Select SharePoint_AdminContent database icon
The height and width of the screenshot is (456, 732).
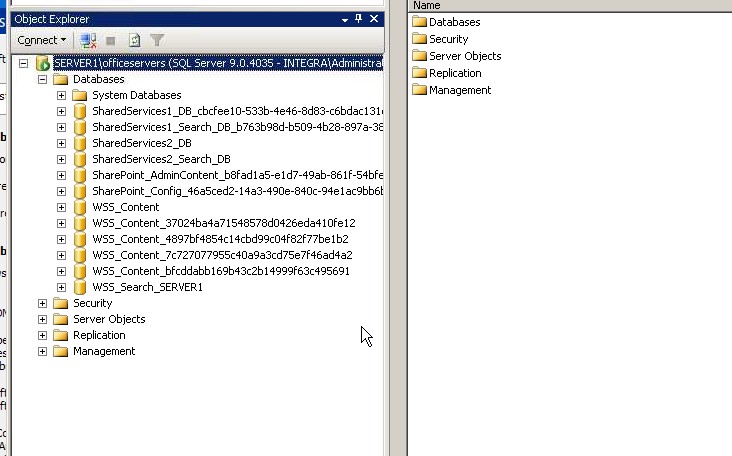point(80,175)
